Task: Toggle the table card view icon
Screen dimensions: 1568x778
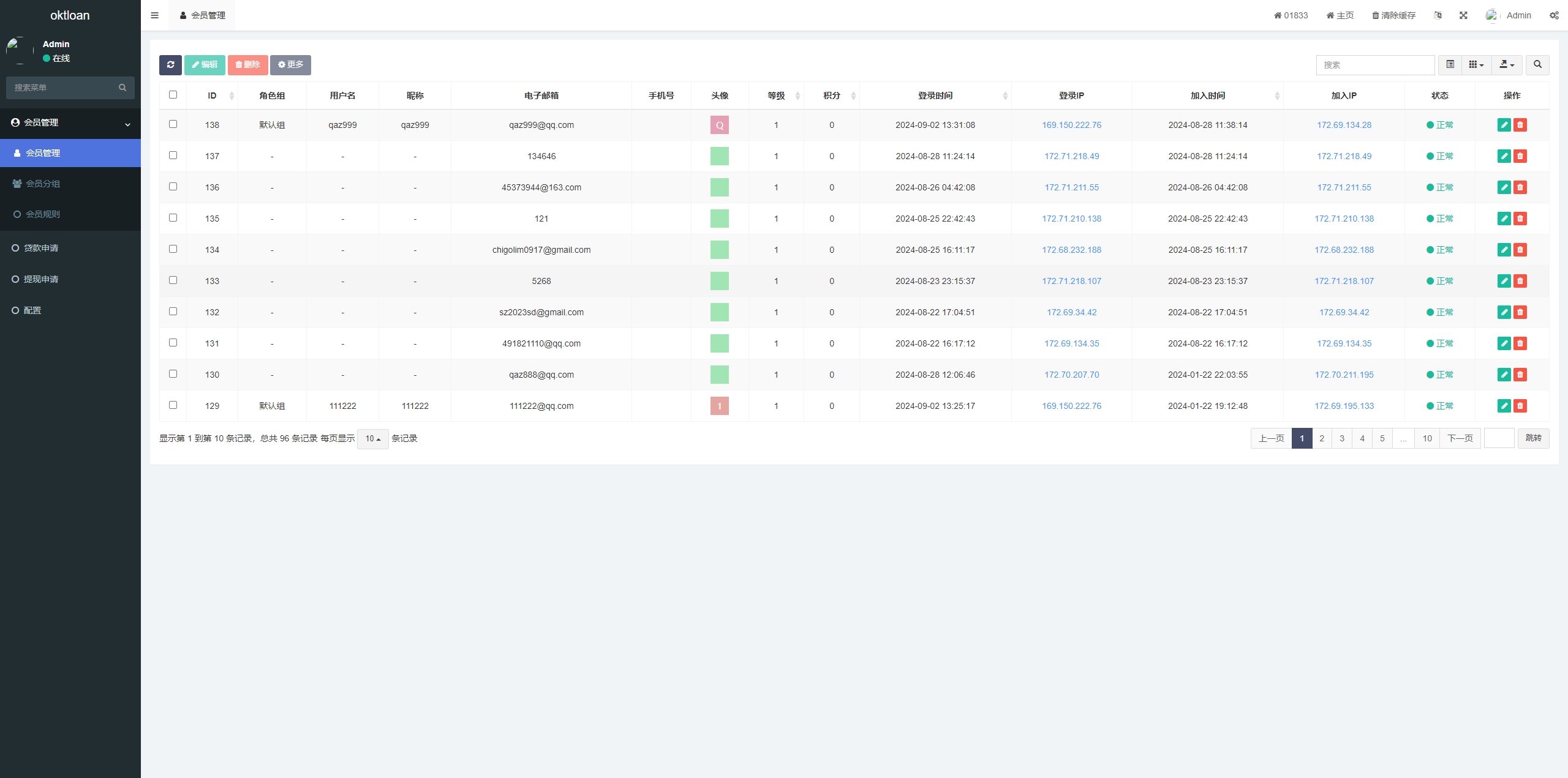Action: tap(1450, 65)
